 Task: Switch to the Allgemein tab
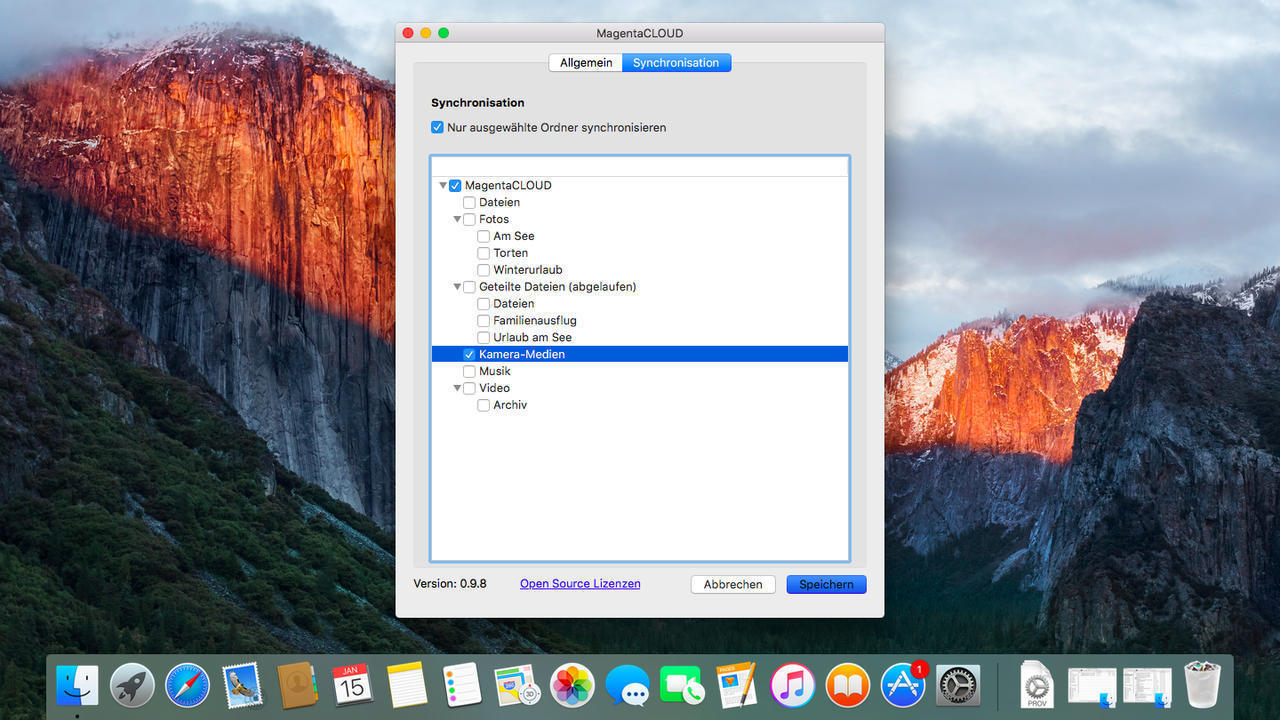(586, 63)
